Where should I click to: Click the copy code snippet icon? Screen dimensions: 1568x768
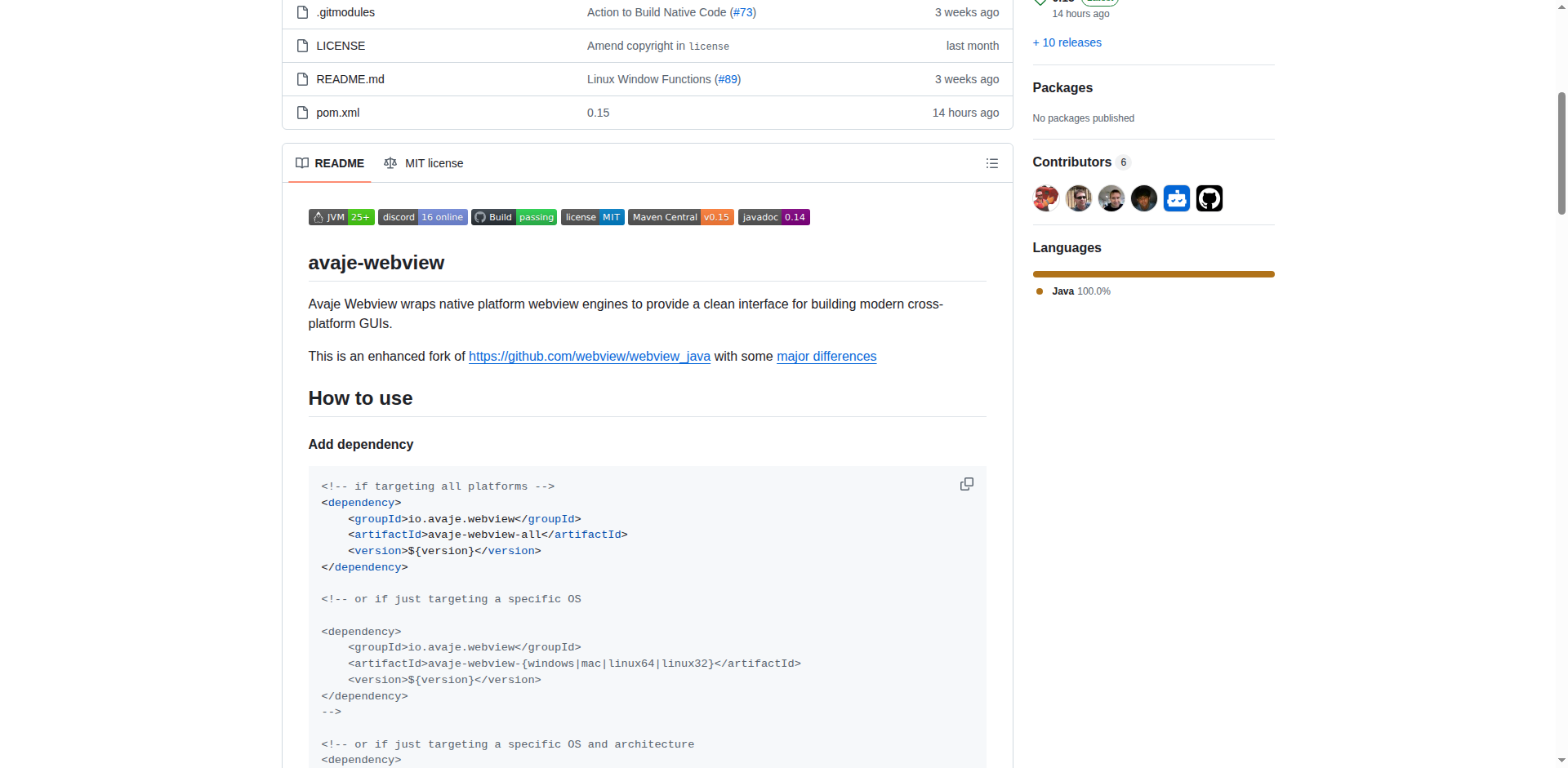point(966,483)
